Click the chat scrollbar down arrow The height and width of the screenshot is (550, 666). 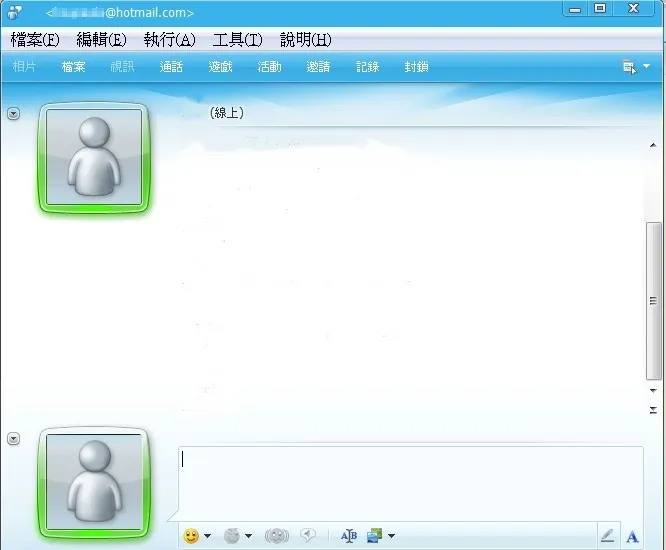[x=653, y=390]
